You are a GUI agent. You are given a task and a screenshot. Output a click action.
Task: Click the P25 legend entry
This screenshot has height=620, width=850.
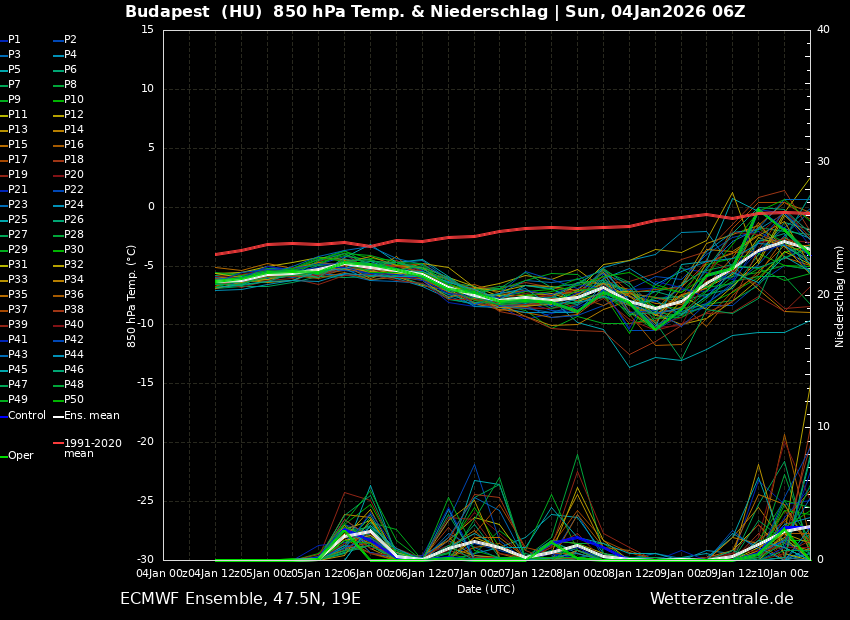pyautogui.click(x=18, y=220)
